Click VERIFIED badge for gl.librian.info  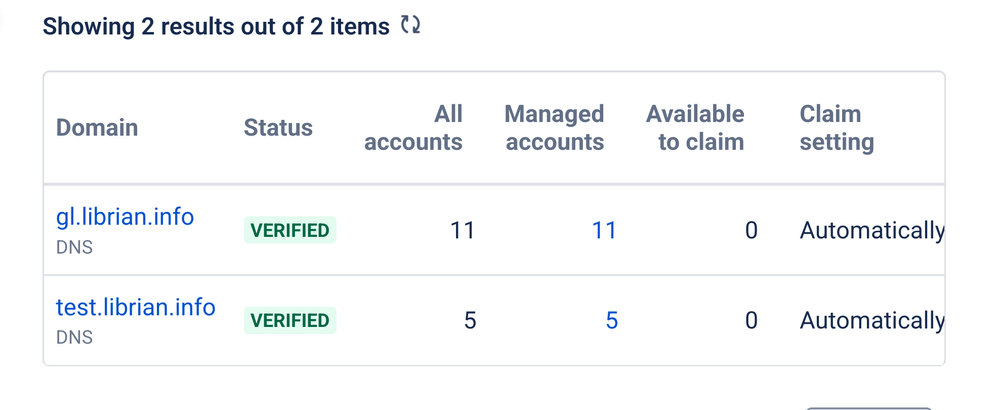click(x=290, y=230)
